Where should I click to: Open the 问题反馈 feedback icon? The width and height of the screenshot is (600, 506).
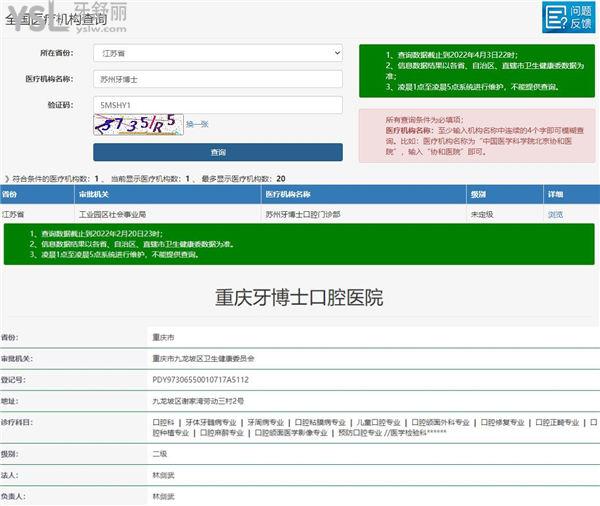(568, 18)
